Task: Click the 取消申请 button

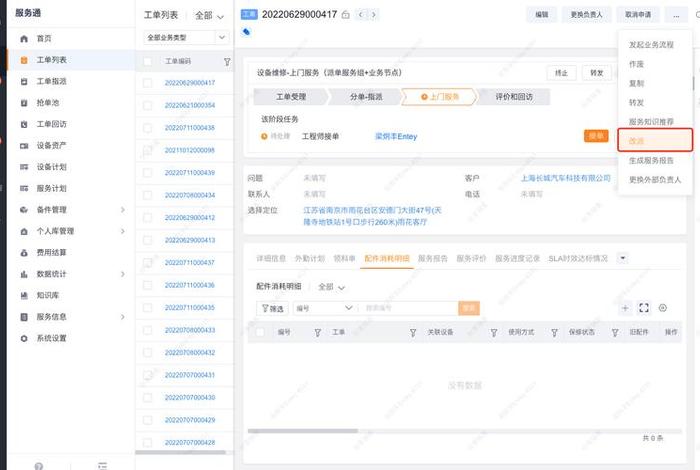Action: coord(638,15)
